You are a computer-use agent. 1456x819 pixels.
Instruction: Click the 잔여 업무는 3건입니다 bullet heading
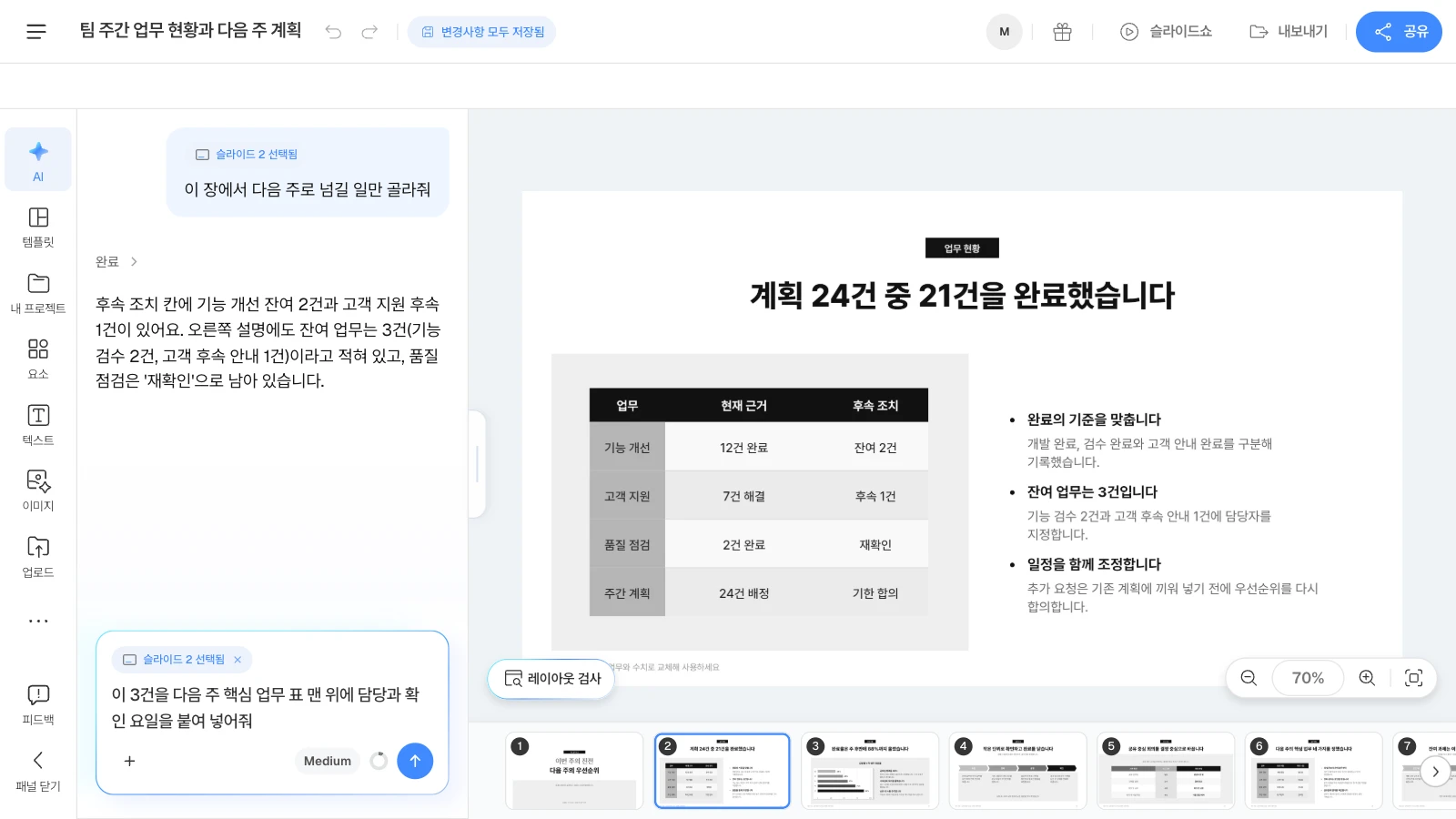(1092, 492)
